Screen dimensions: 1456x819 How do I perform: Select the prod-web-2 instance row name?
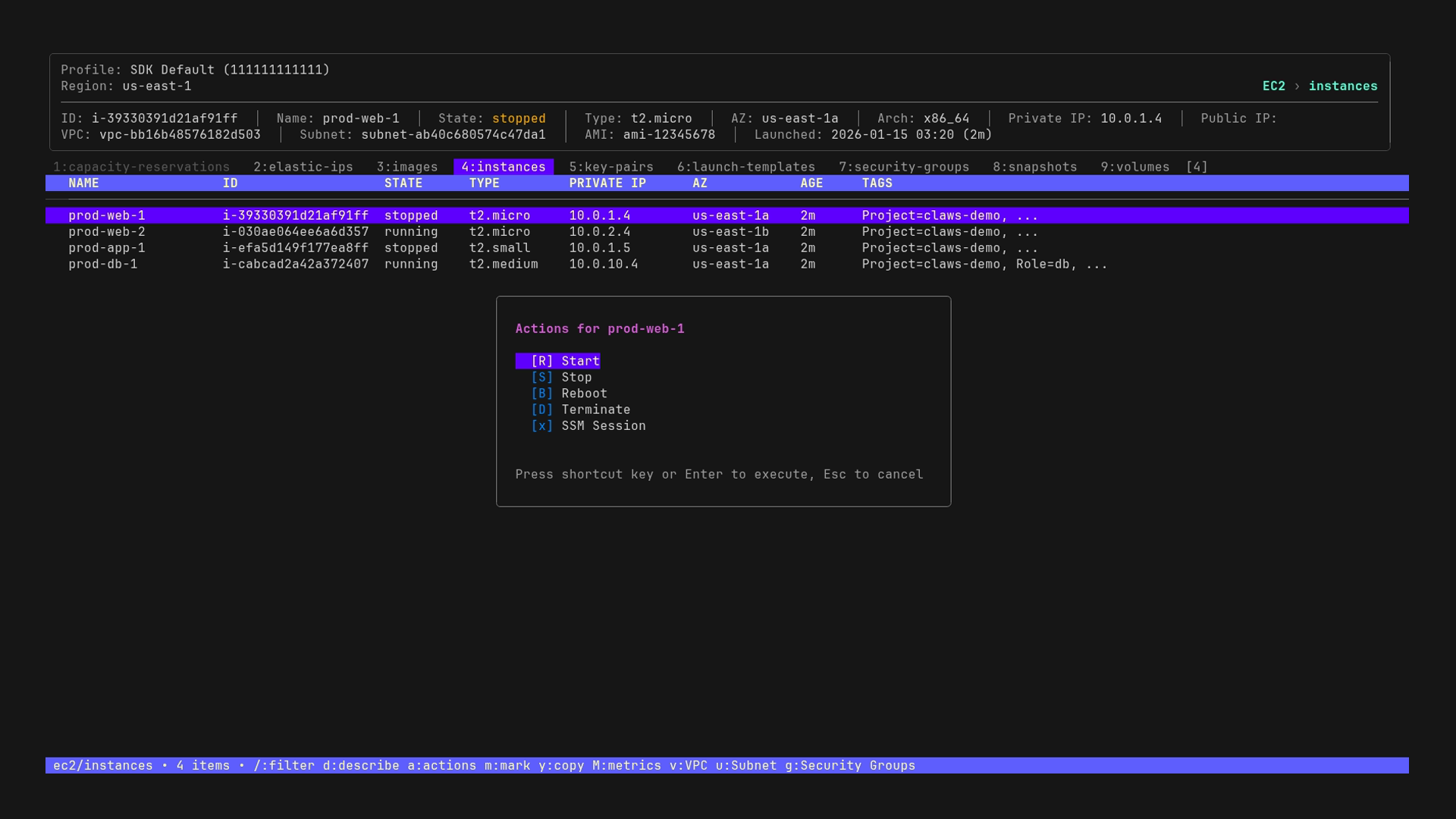[x=107, y=232]
